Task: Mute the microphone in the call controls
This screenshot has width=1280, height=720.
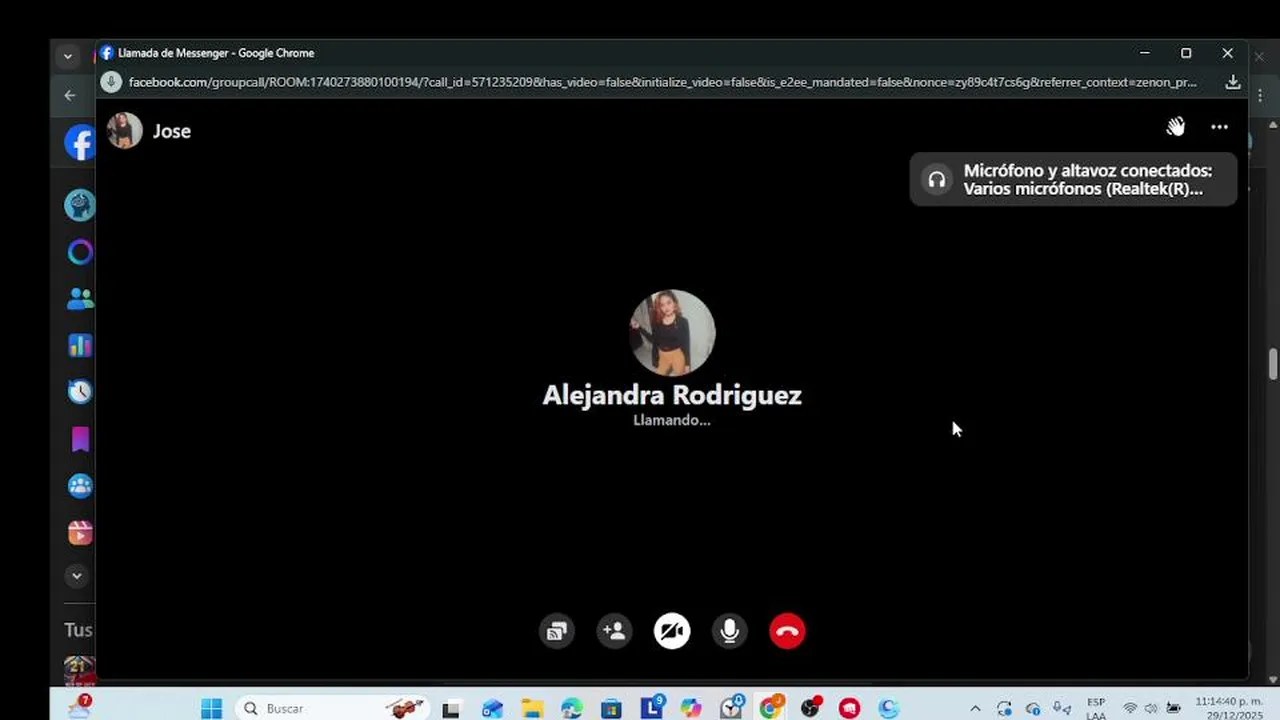Action: pos(730,631)
